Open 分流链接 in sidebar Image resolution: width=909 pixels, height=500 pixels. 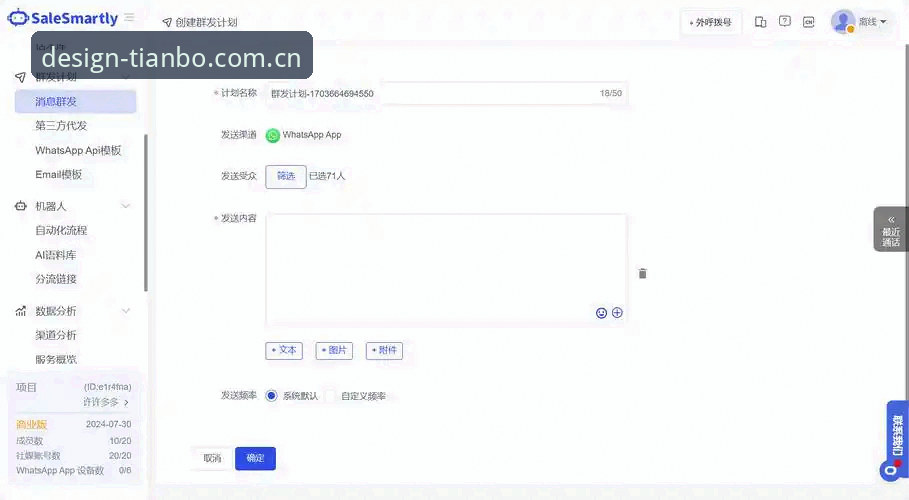(x=56, y=279)
